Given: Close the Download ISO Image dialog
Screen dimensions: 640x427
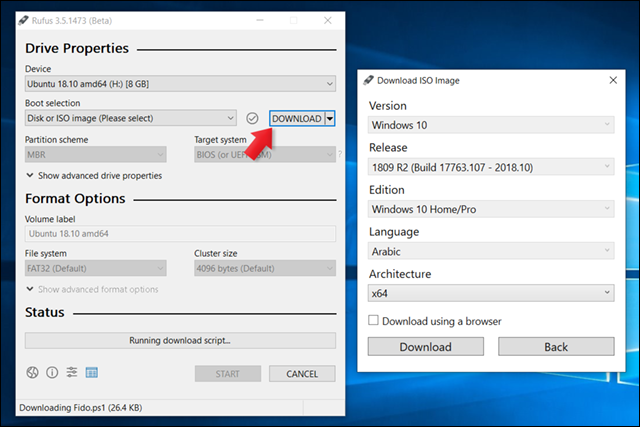Looking at the screenshot, I should click(613, 80).
